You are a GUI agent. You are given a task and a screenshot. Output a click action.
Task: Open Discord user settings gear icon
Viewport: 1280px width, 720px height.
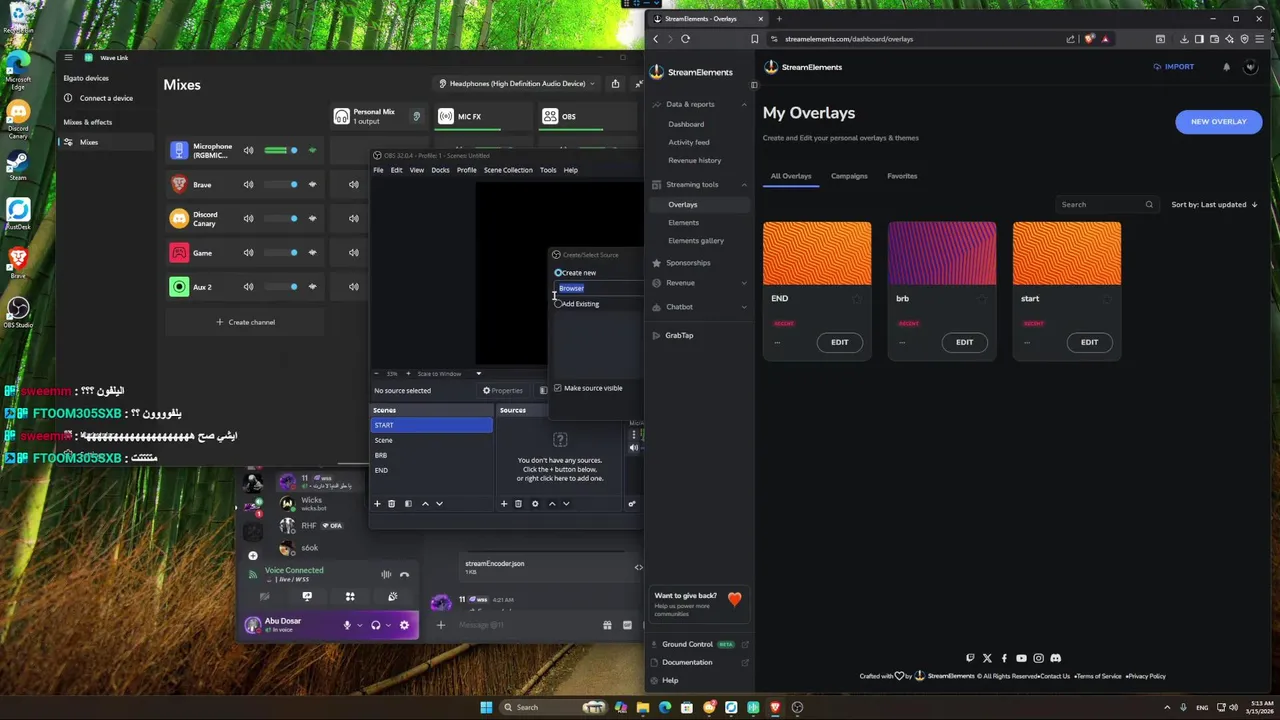[404, 625]
